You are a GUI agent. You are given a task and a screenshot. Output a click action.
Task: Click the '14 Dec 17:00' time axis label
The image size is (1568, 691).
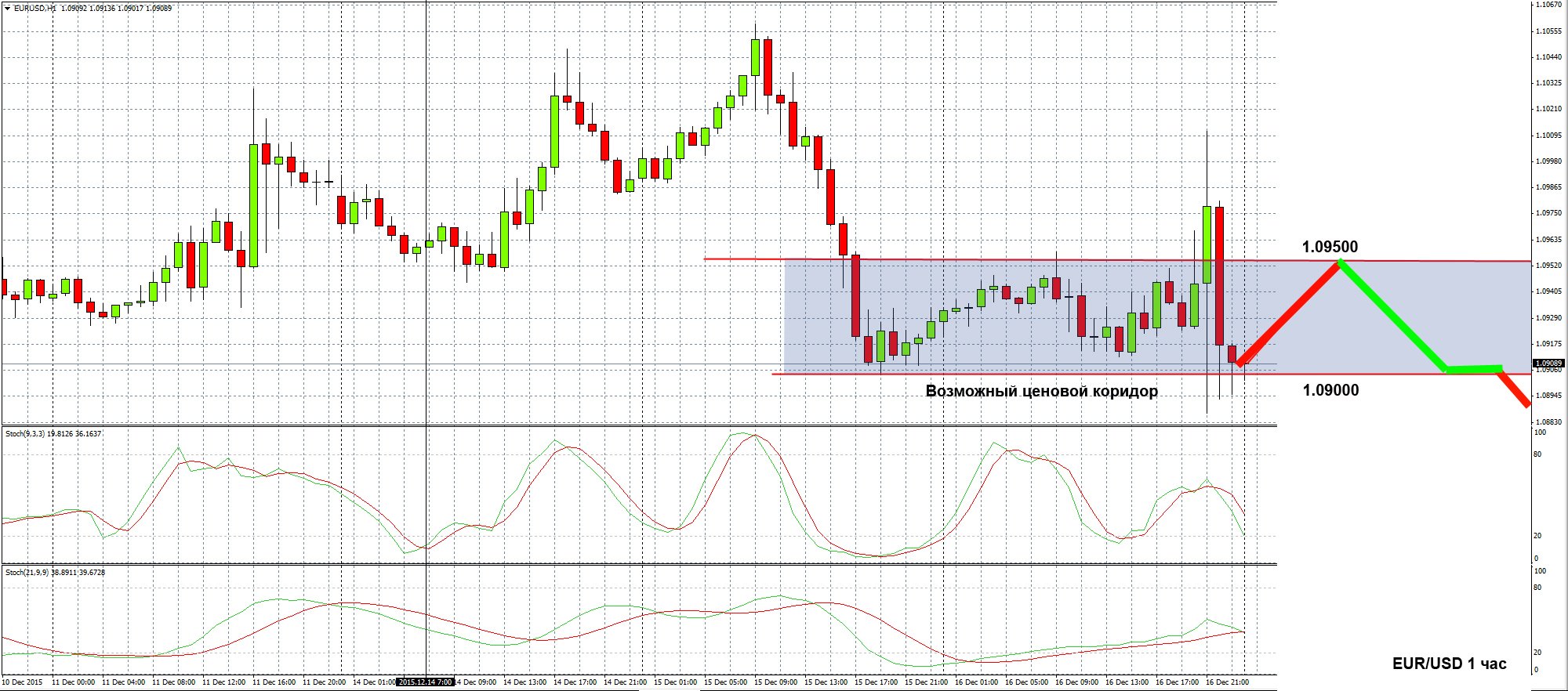tap(575, 682)
